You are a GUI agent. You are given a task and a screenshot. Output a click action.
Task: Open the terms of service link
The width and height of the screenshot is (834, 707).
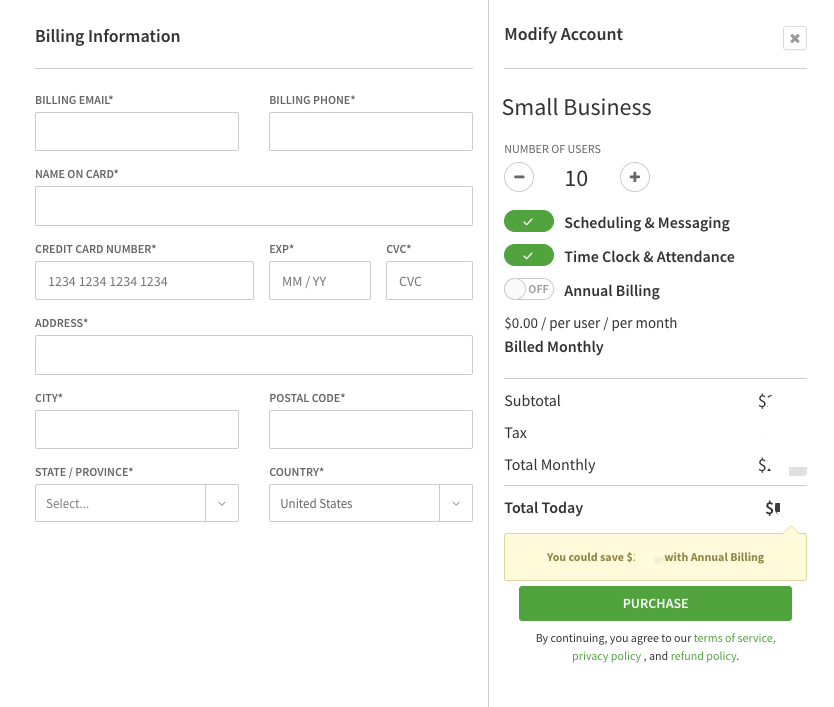pyautogui.click(x=734, y=638)
